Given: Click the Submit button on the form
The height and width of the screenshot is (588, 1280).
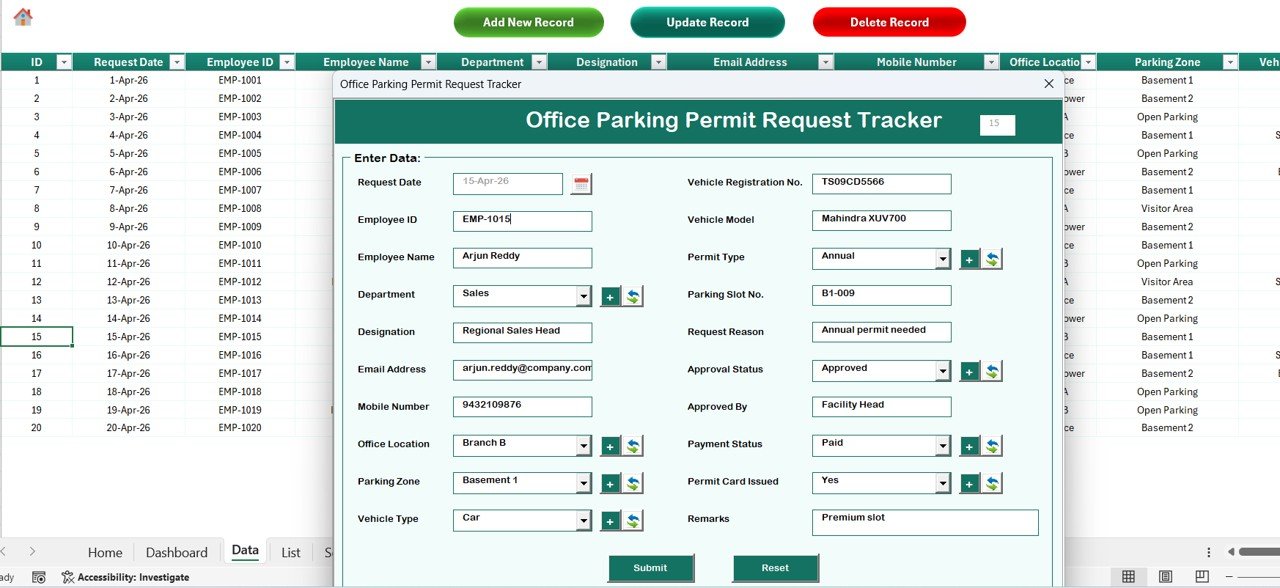Looking at the screenshot, I should point(651,567).
